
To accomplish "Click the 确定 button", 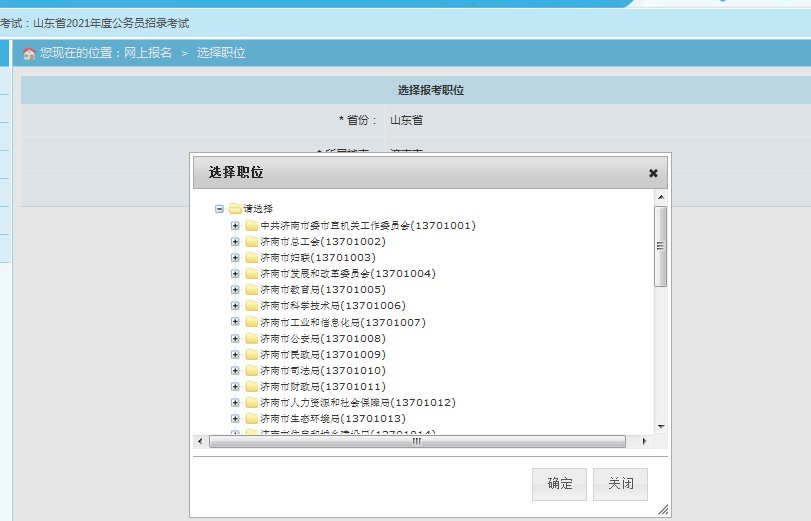I will tap(559, 484).
